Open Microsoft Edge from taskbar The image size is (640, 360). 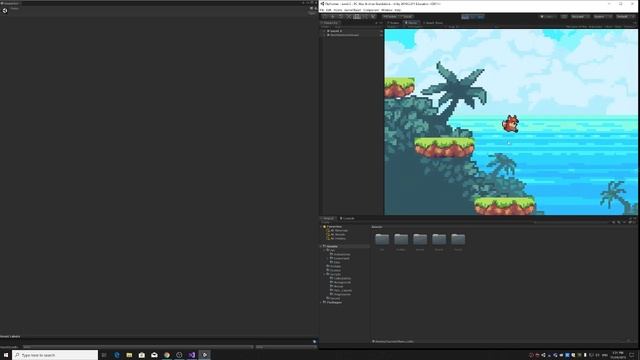(x=117, y=355)
